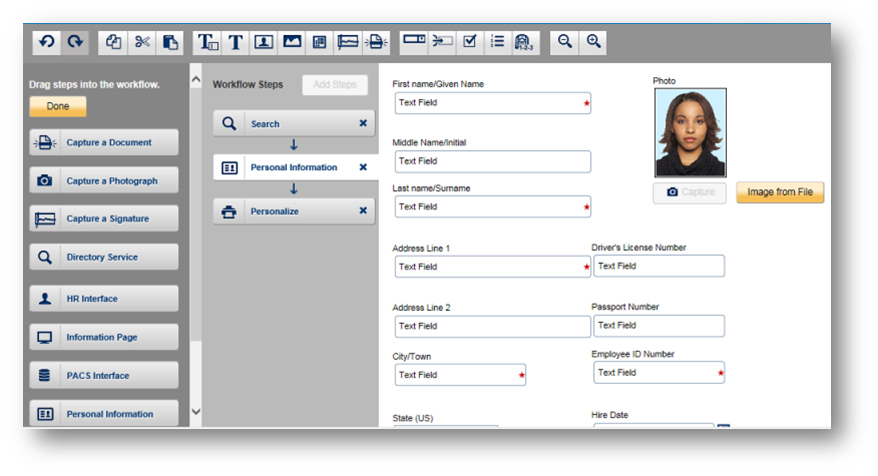The image size is (878, 476).
Task: Click the steps list scroll down arrow
Action: point(195,412)
